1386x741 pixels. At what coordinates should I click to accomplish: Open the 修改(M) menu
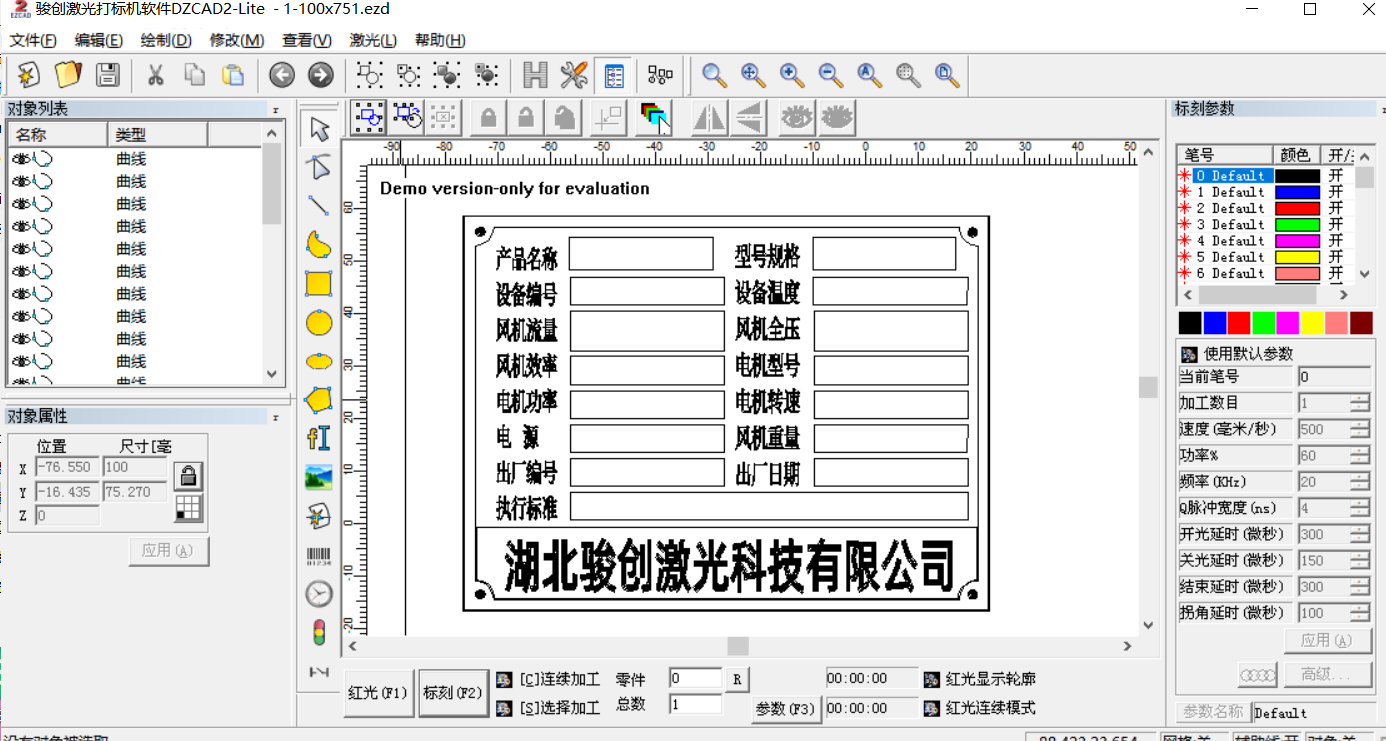pos(237,41)
